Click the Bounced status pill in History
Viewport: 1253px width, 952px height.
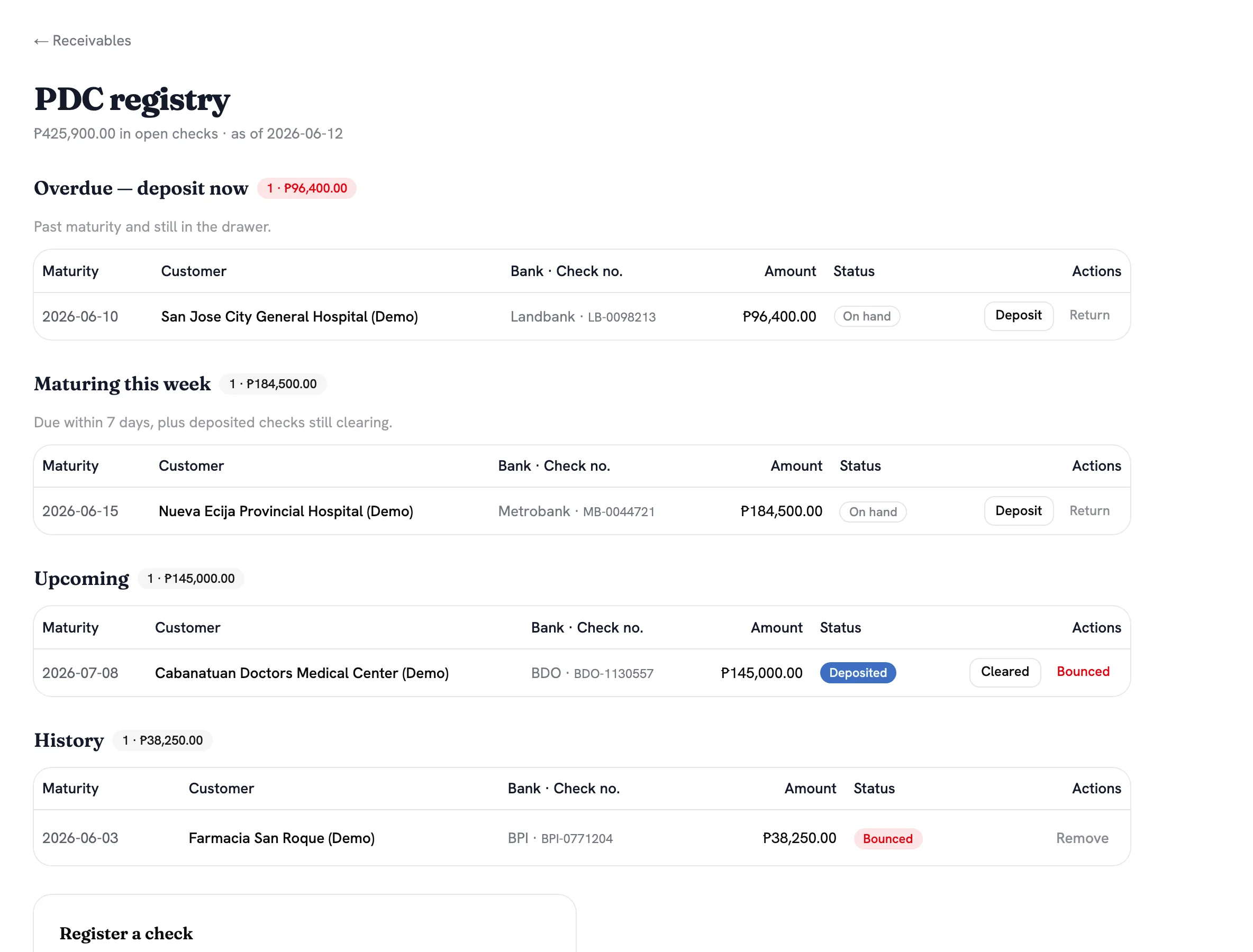pos(888,839)
